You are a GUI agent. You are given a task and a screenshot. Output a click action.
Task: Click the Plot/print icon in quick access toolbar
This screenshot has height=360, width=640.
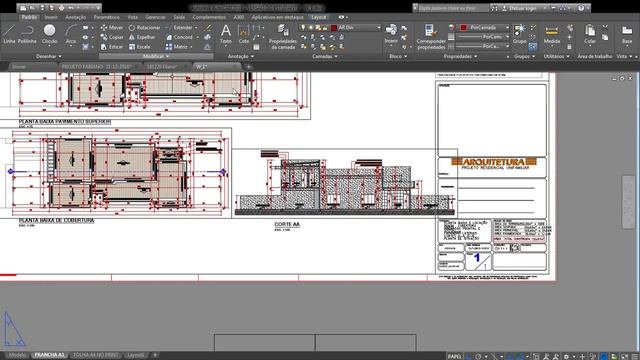62,8
